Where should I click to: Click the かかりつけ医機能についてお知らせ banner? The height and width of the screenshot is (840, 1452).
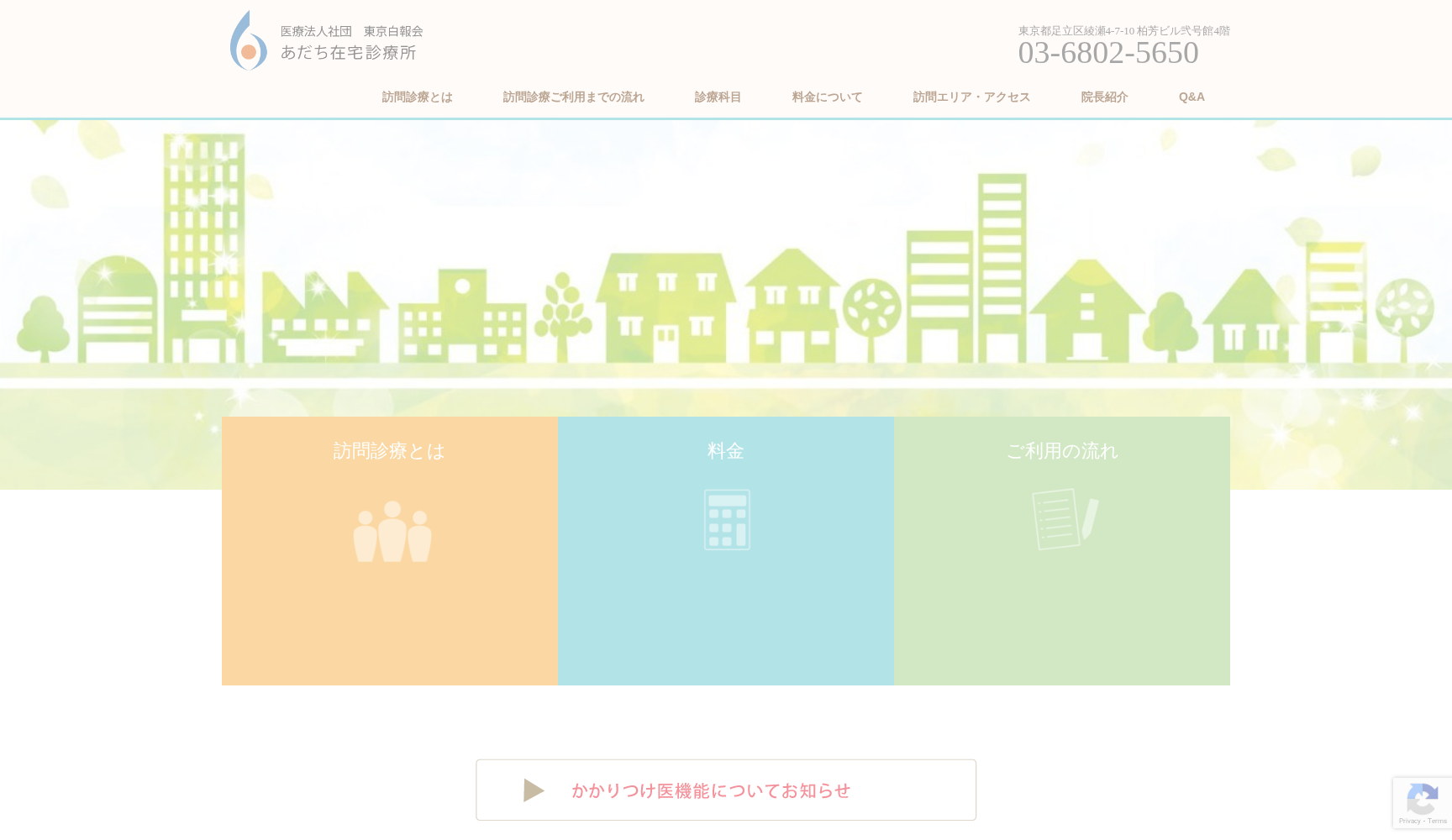726,790
